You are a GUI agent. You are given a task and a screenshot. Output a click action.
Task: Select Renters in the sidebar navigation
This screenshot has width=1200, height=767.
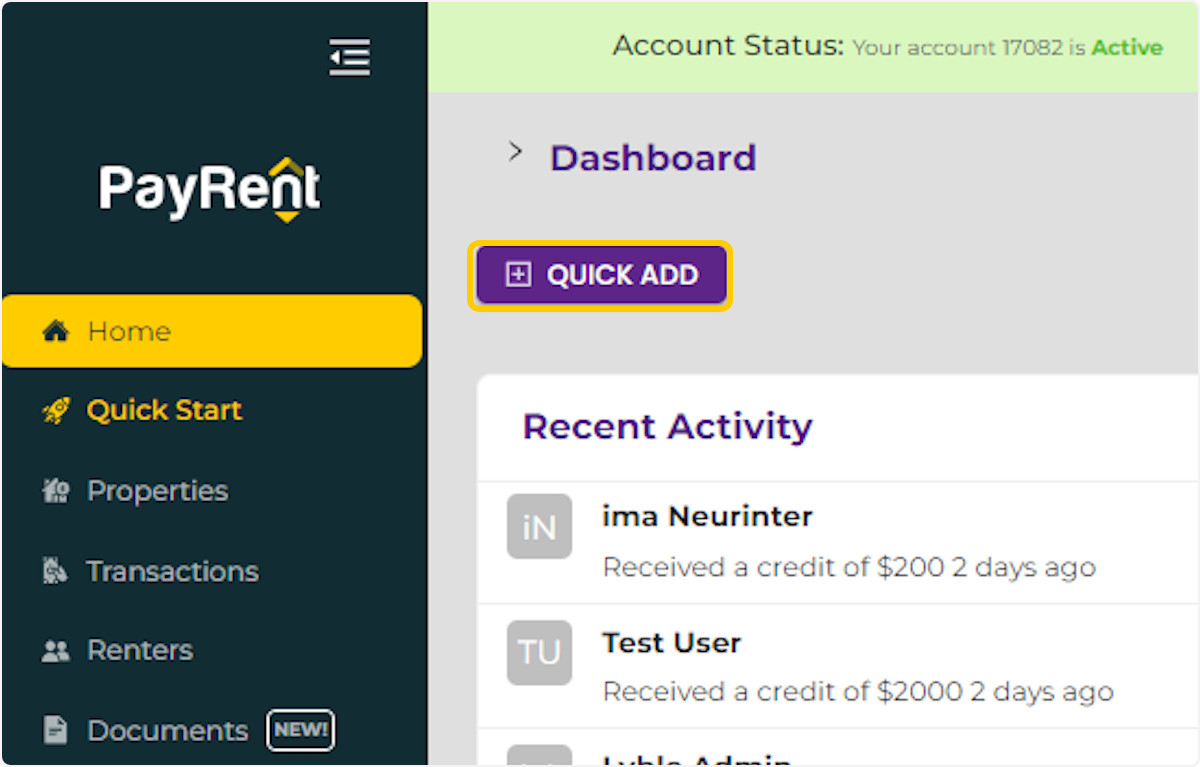click(139, 650)
